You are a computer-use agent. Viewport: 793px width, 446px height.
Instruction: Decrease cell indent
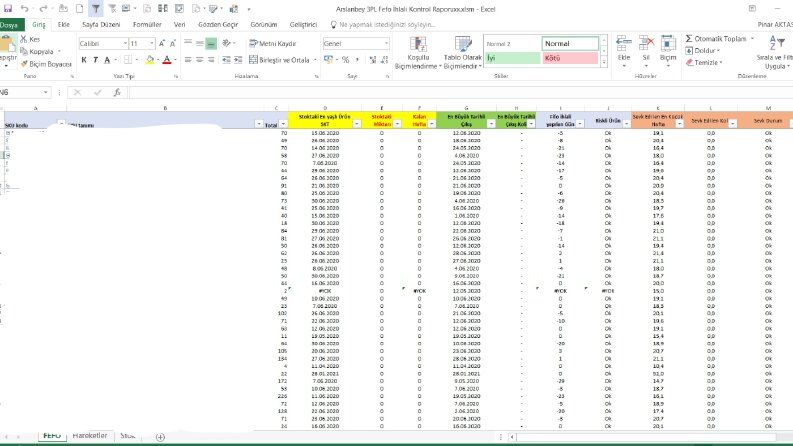tap(226, 60)
